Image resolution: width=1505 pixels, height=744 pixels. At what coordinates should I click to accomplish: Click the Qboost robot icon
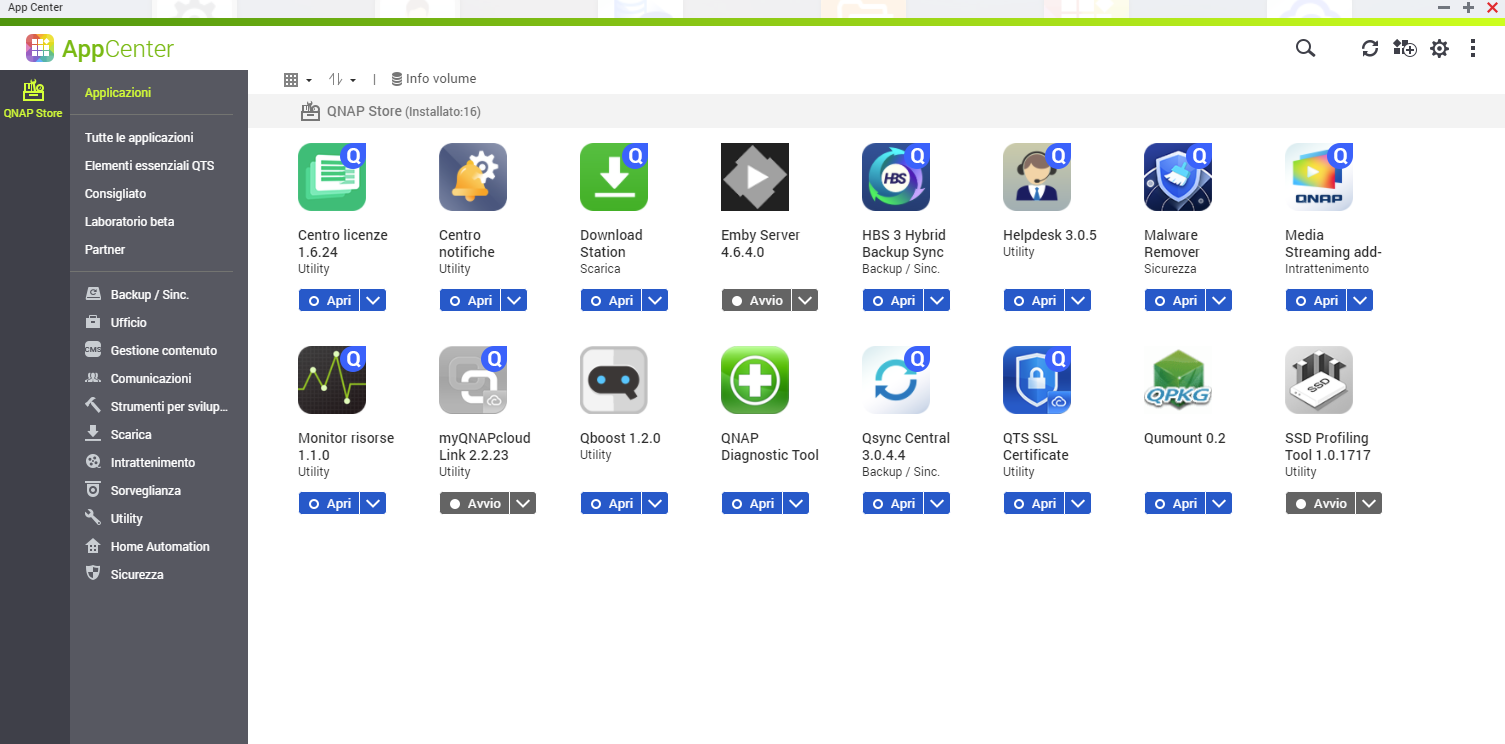614,380
